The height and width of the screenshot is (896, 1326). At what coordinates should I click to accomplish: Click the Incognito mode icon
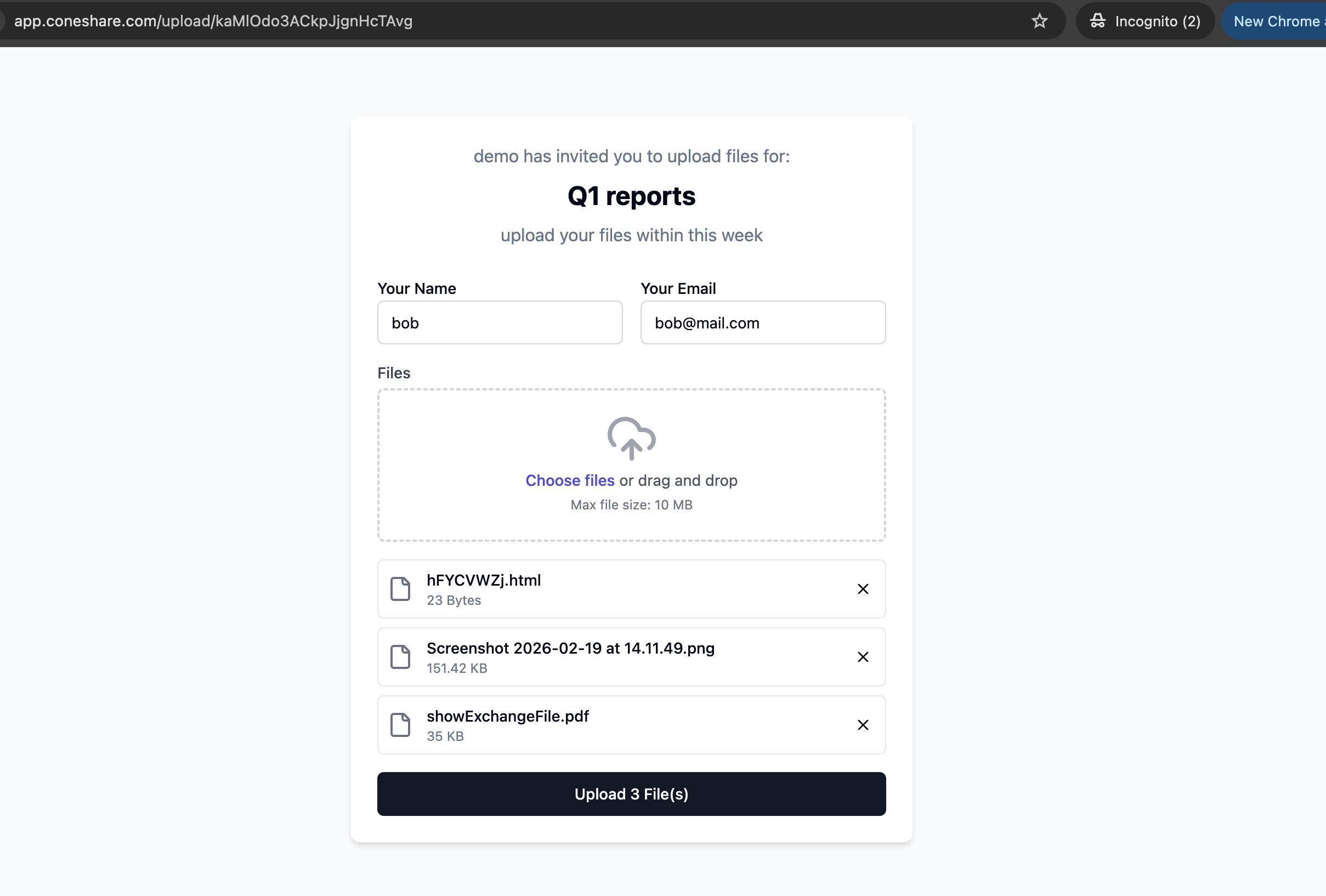[1098, 20]
